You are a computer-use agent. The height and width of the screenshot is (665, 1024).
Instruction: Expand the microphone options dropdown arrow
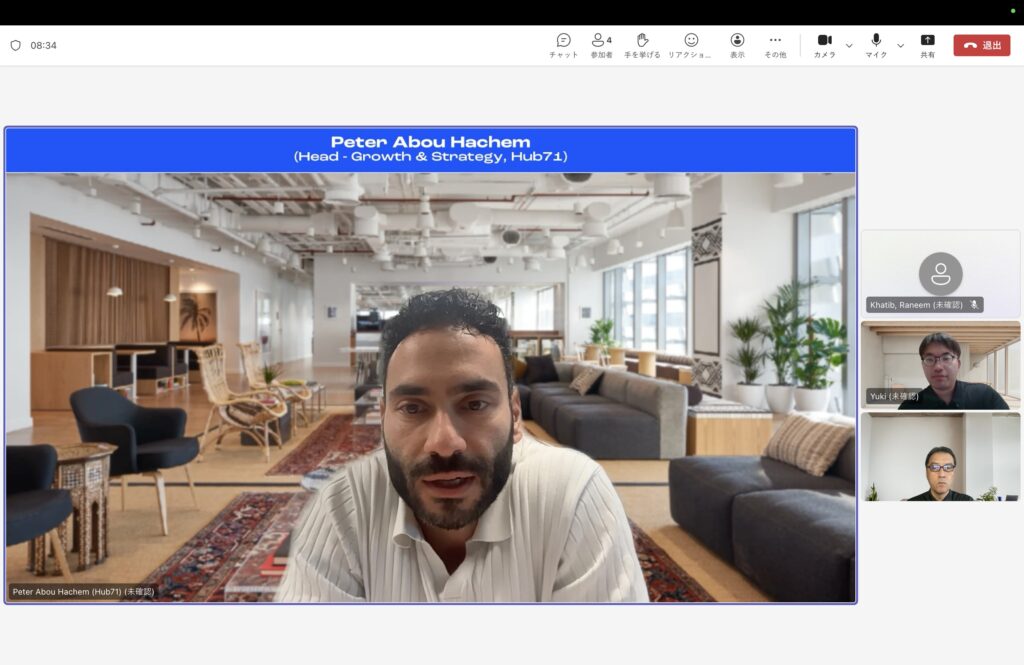pyautogui.click(x=900, y=46)
